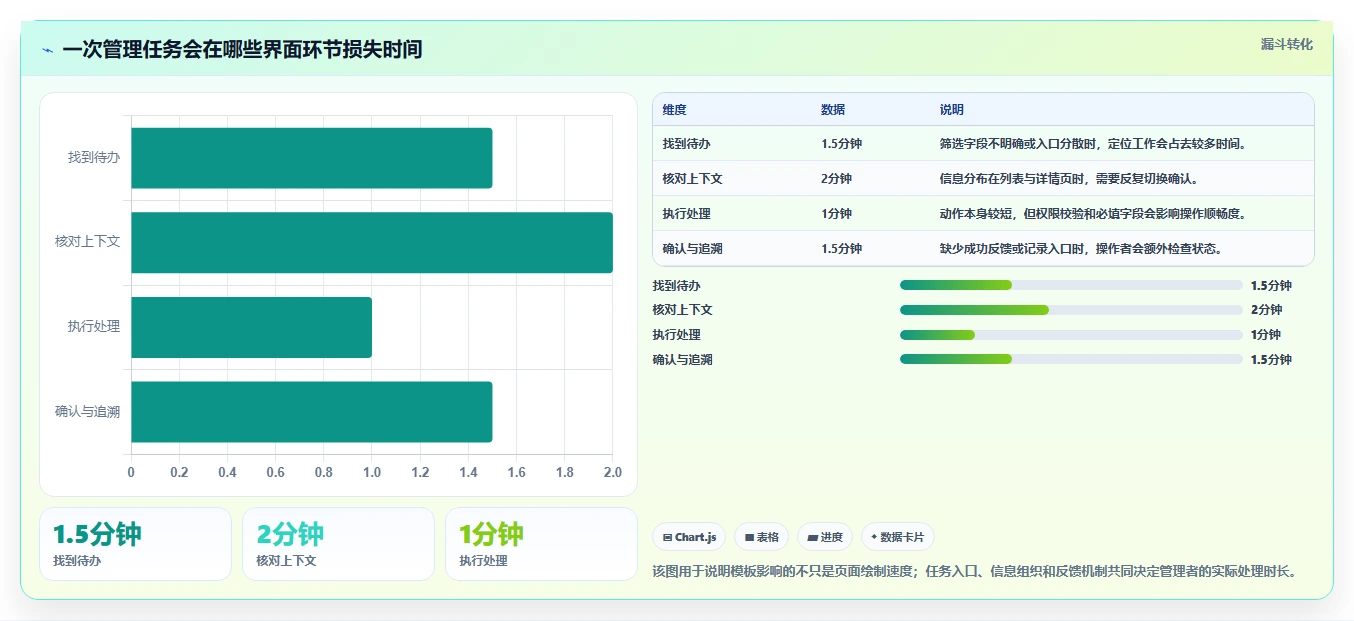This screenshot has width=1354, height=621.
Task: Click the footer note starting with 该图用于说明
Action: click(x=974, y=572)
